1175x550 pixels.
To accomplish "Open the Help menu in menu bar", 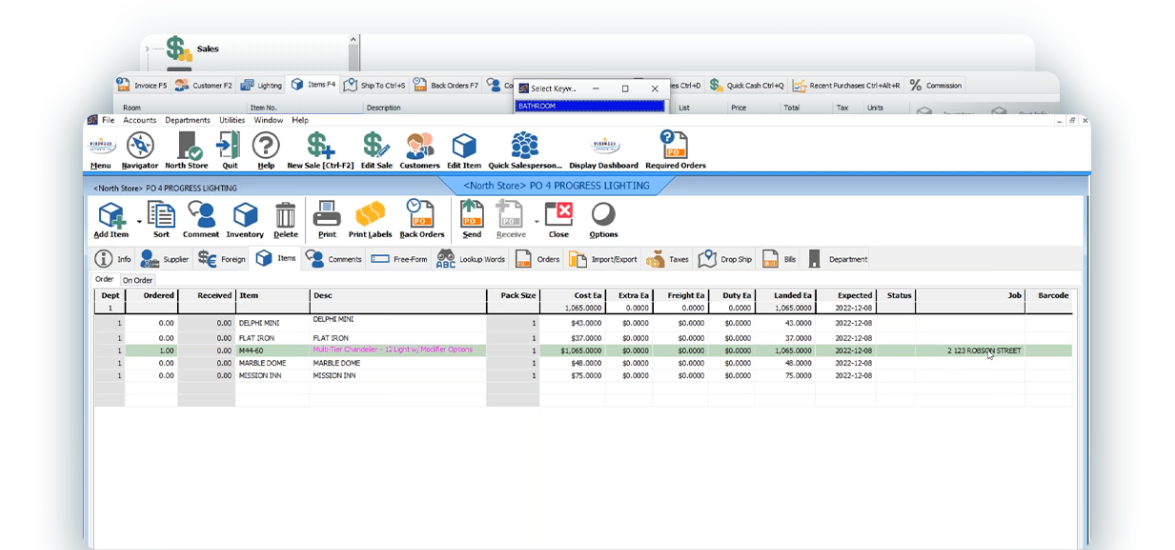I will [300, 120].
